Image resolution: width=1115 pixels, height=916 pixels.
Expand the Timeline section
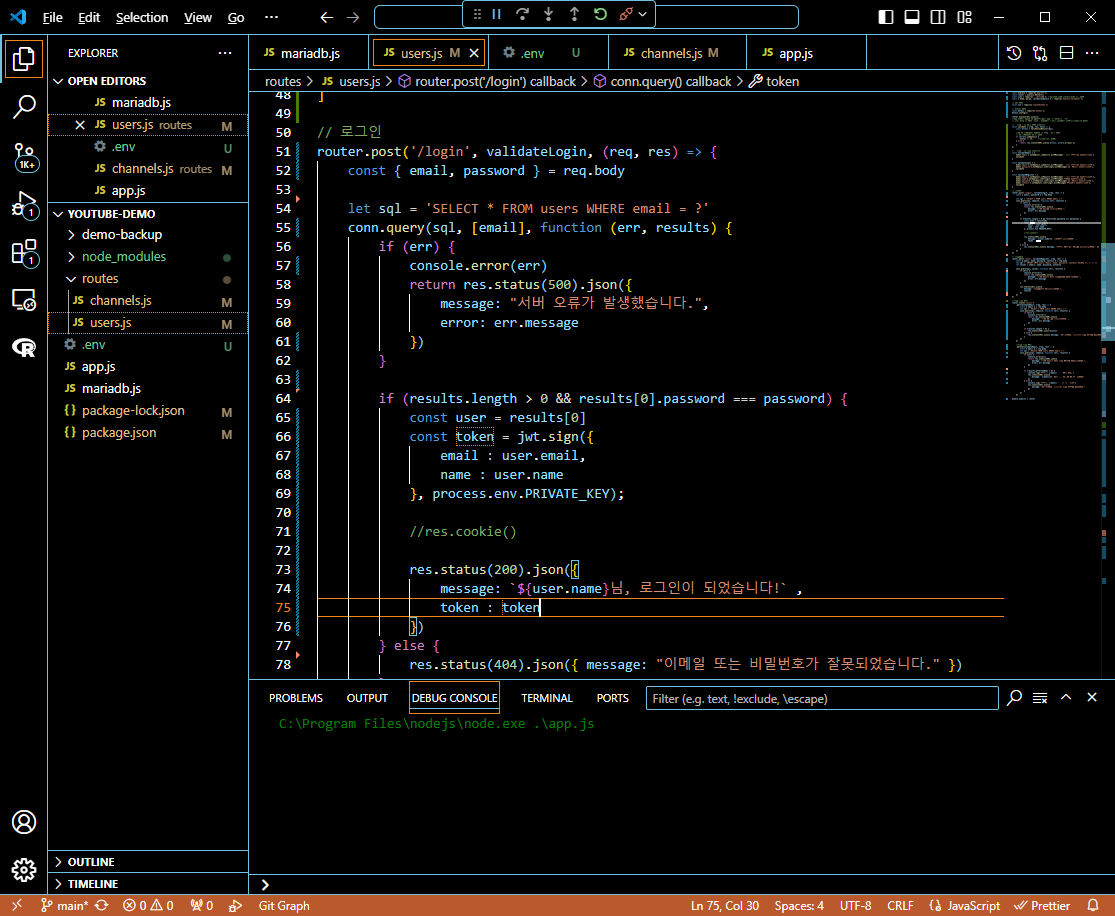(148, 884)
